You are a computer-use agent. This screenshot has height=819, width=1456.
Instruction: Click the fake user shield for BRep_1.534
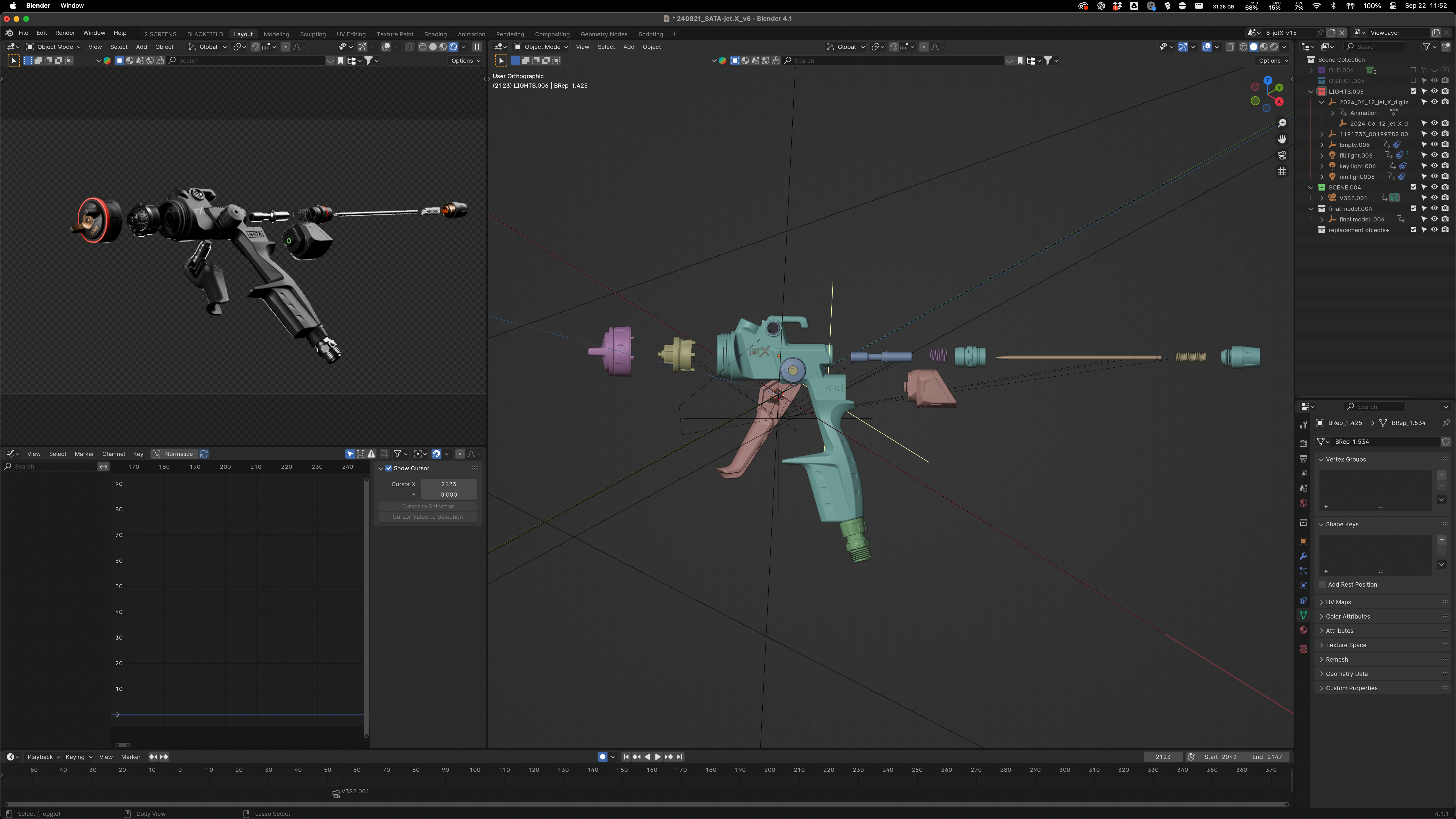coord(1446,441)
